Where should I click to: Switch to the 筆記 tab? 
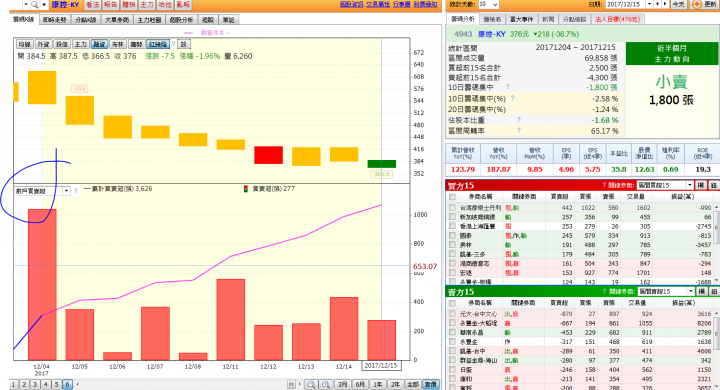pos(229,20)
